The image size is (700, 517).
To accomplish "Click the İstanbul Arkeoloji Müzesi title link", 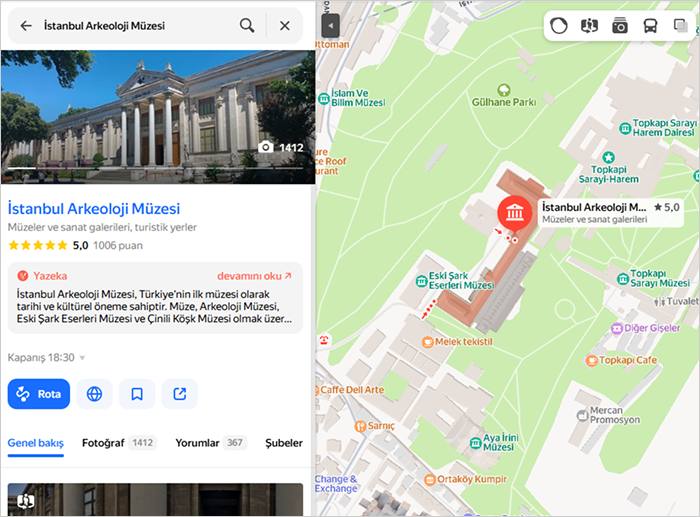I will (x=94, y=208).
